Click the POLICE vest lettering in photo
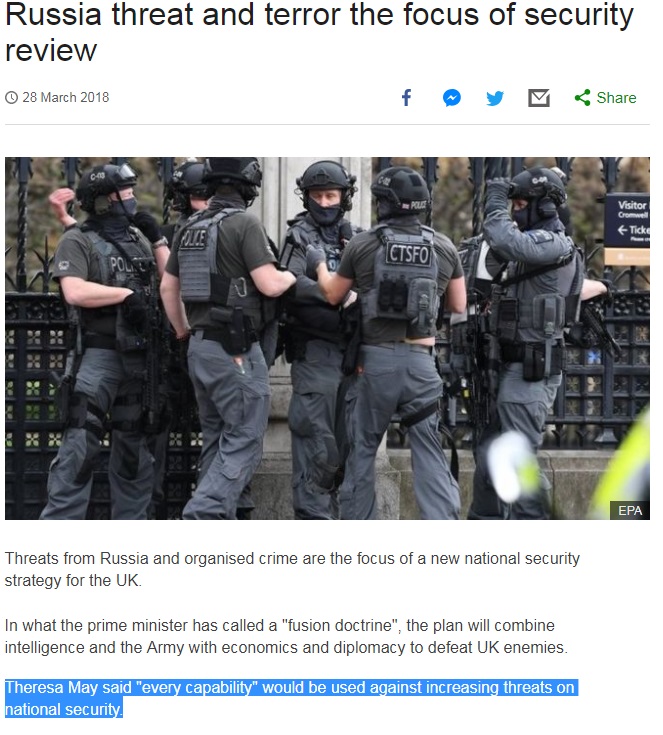This screenshot has width=663, height=735. [x=193, y=240]
